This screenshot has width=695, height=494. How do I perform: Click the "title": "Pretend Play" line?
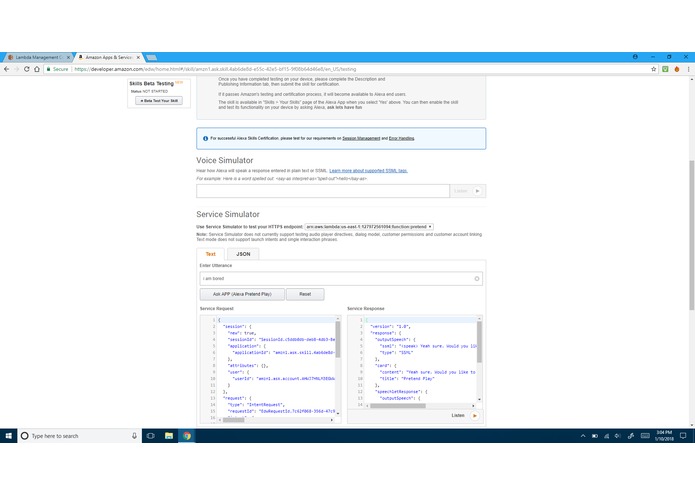(407, 379)
